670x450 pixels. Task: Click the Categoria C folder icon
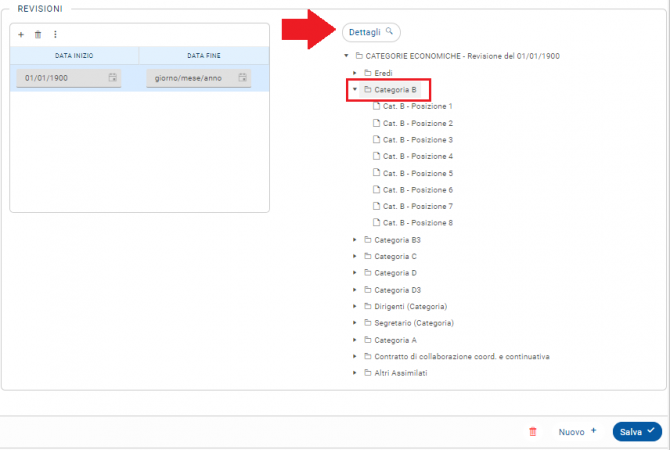[367, 256]
